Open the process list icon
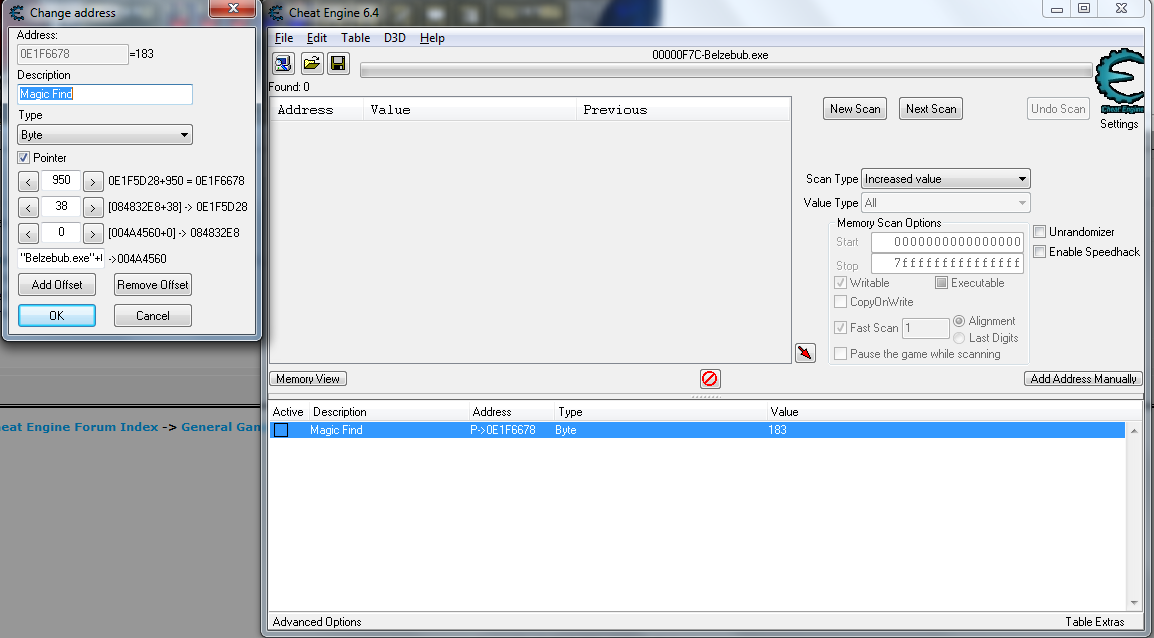This screenshot has height=638, width=1154. click(283, 63)
